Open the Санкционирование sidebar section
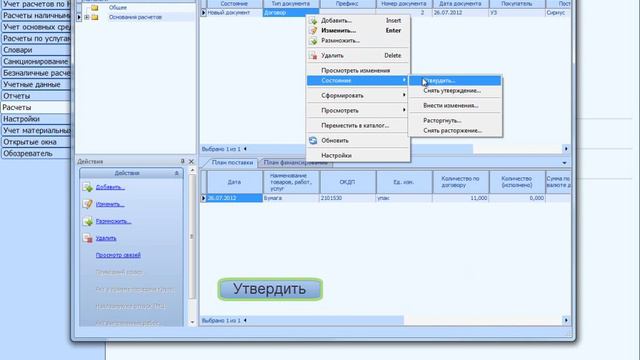Screen dimensions: 640x360 36,61
